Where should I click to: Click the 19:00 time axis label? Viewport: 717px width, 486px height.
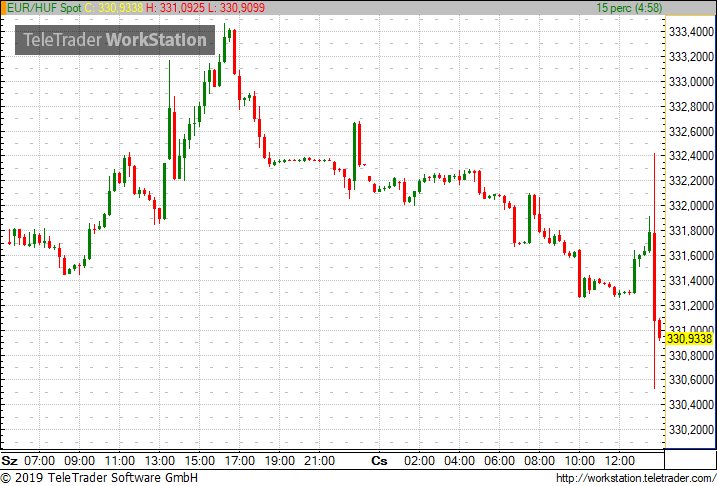point(279,460)
